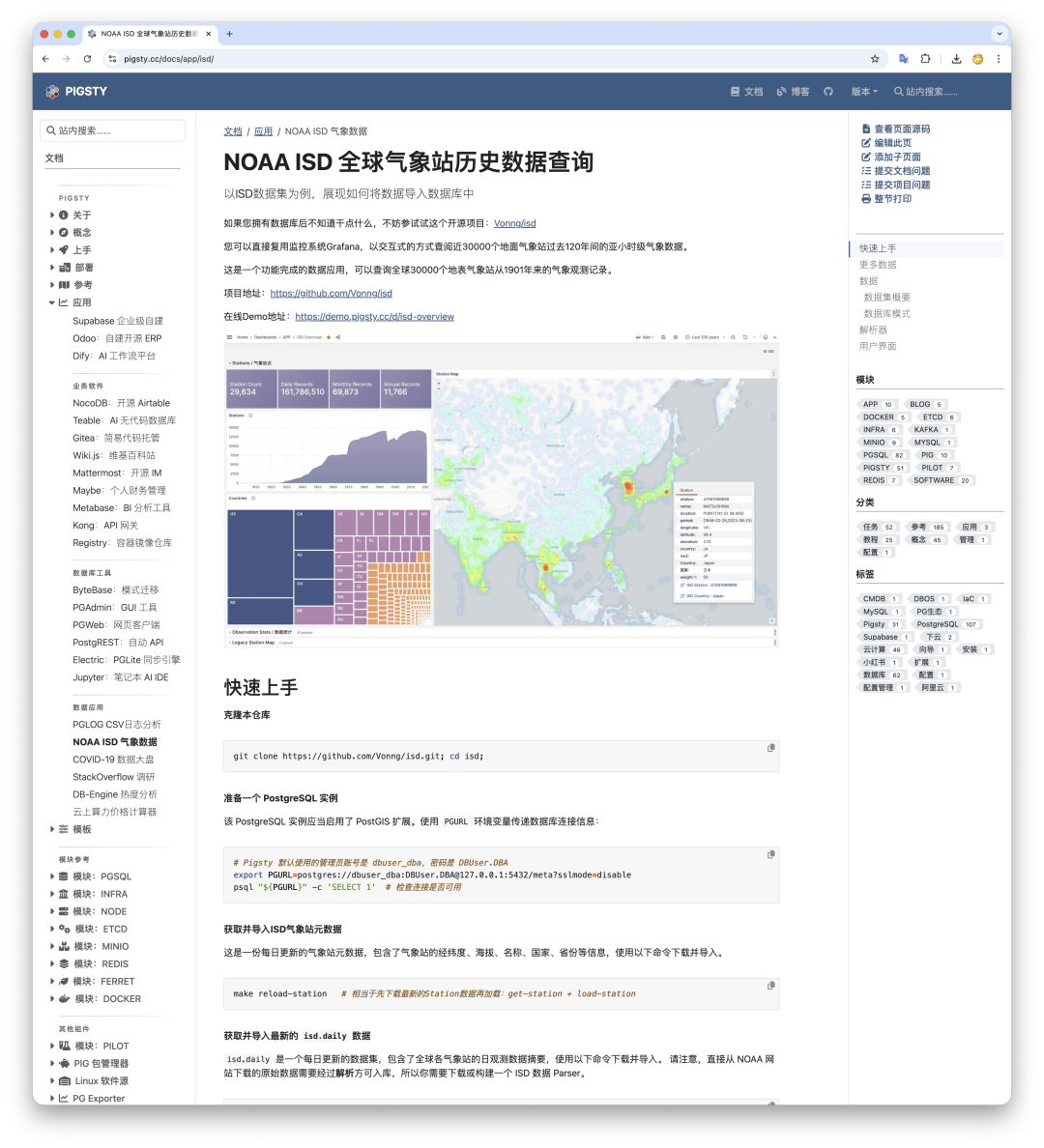Click 应用 in the breadcrumb
1044x1148 pixels.
click(264, 131)
